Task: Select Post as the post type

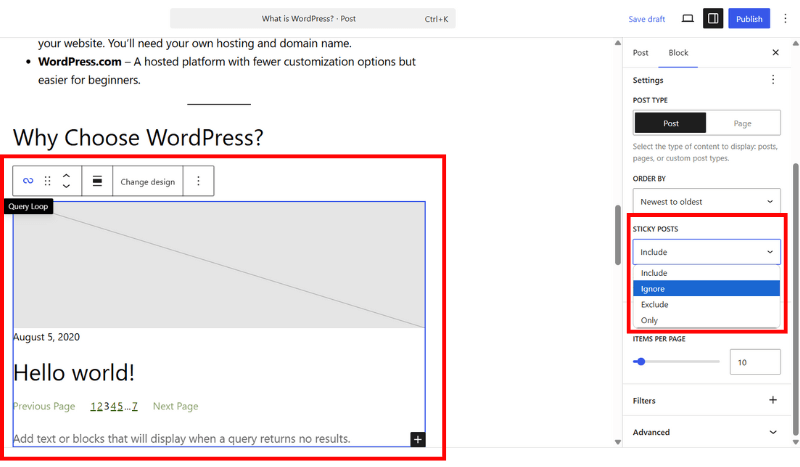Action: point(670,124)
